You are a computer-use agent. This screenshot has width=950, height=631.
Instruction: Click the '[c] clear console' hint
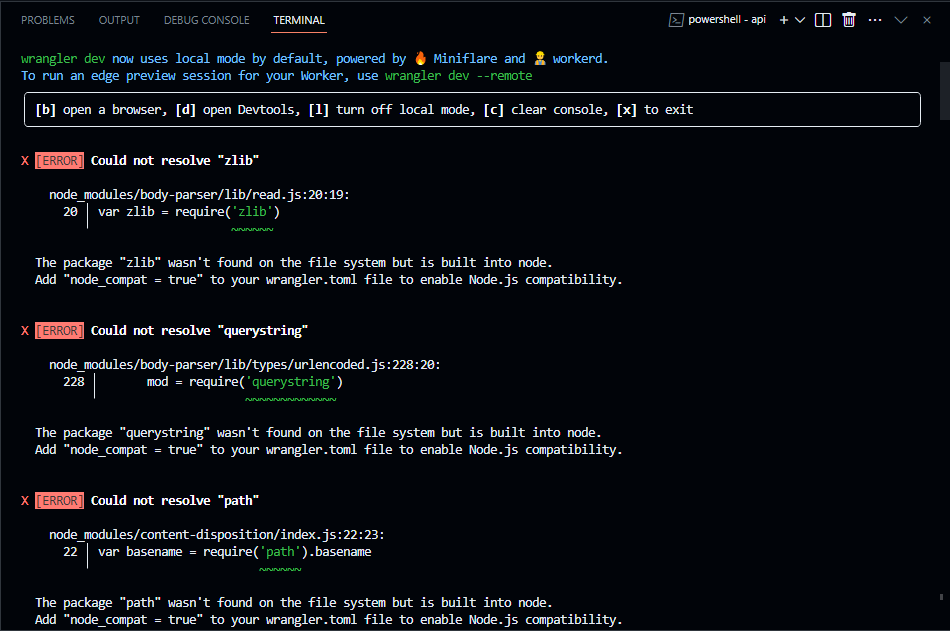544,110
